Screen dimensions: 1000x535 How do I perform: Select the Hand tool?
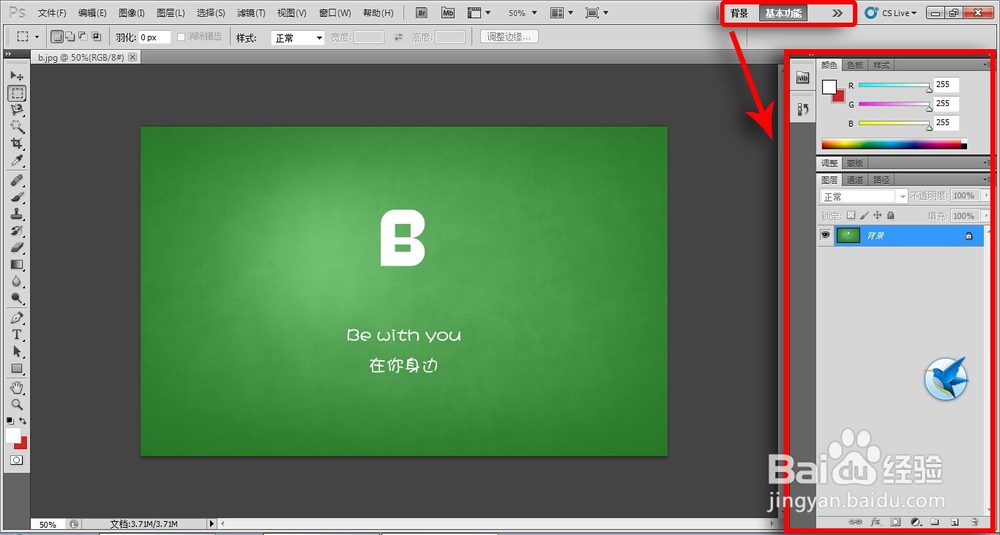(x=17, y=388)
